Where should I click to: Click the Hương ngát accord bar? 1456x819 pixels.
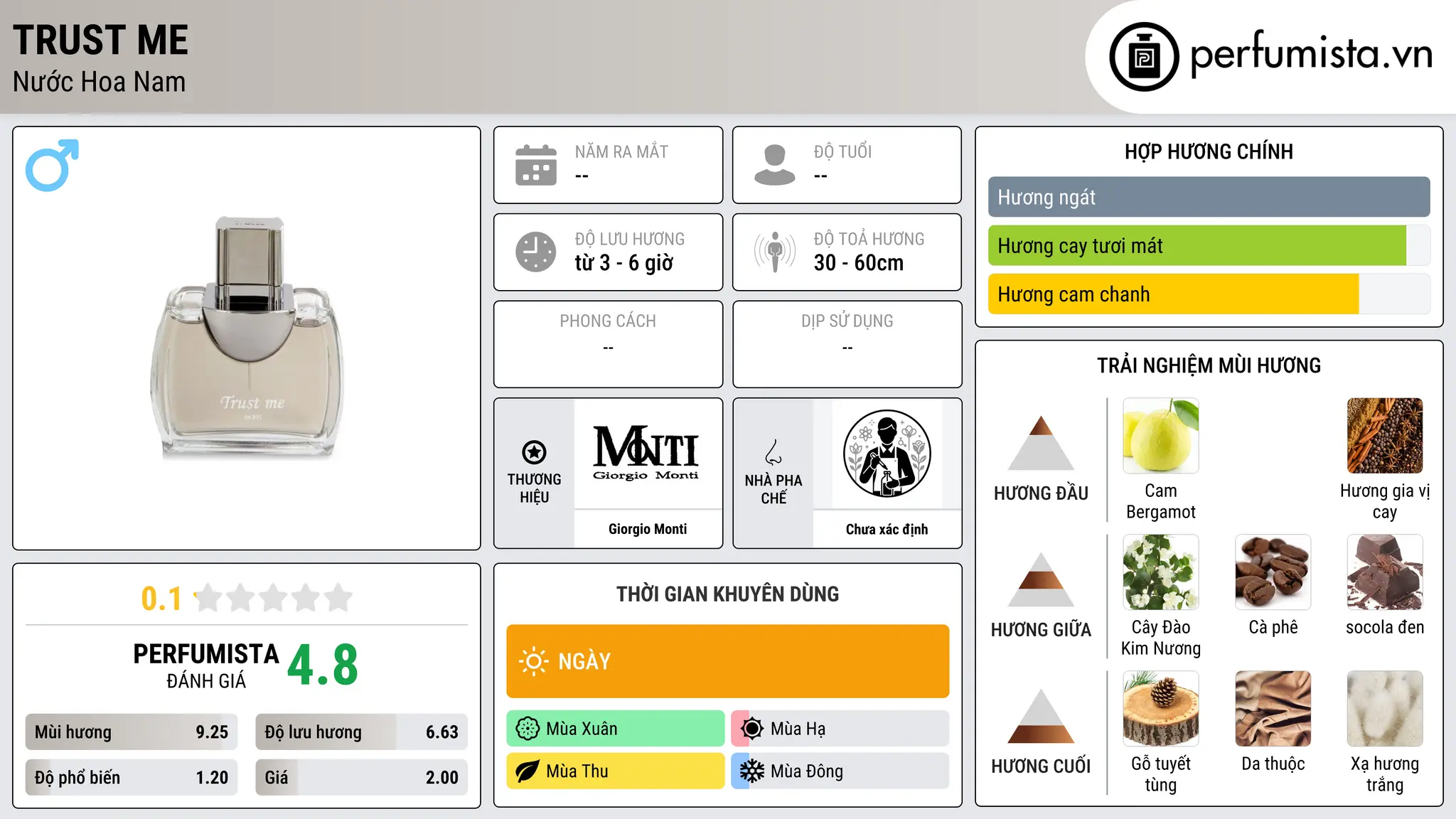point(1209,197)
